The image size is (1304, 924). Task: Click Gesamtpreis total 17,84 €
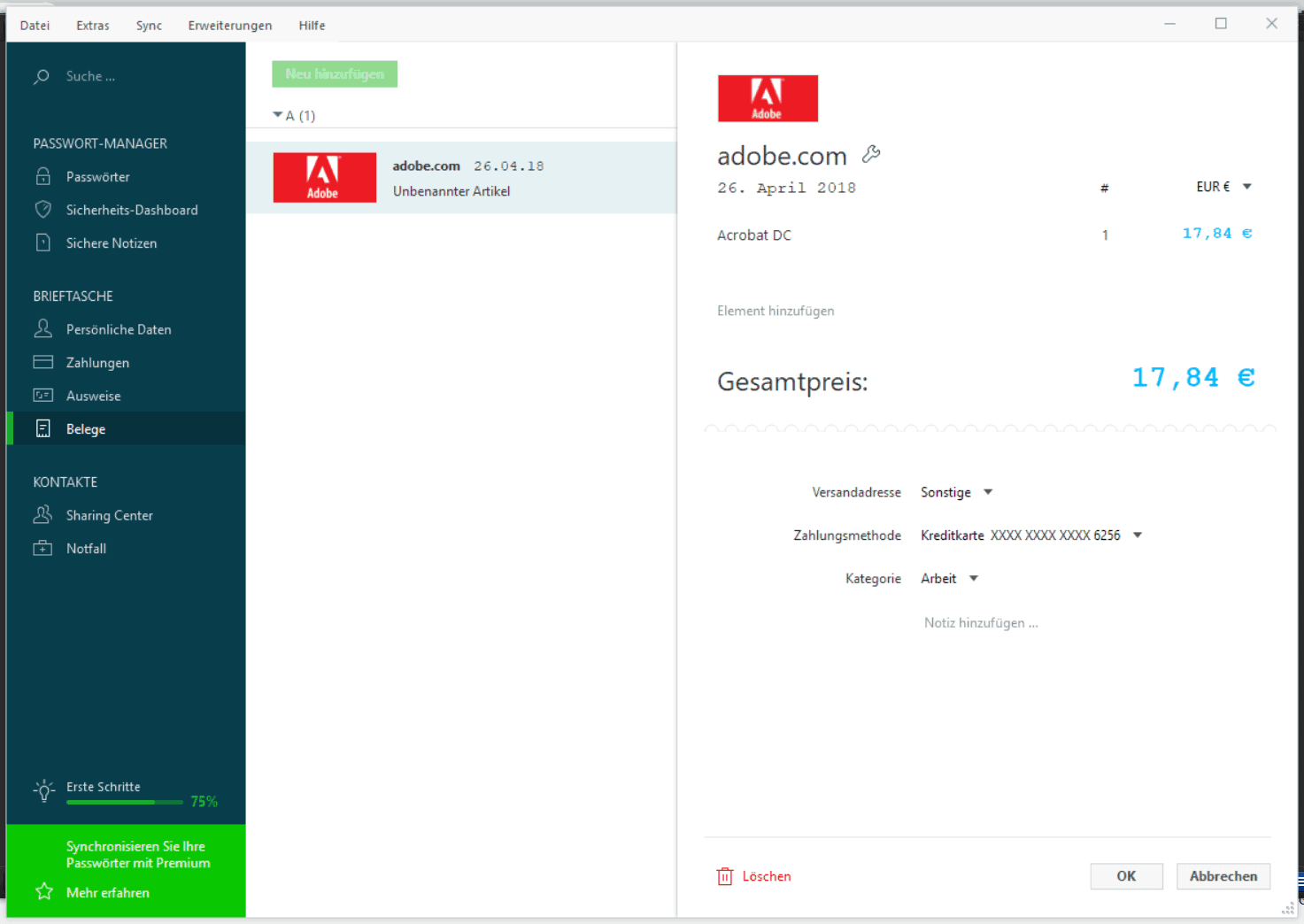[1193, 378]
